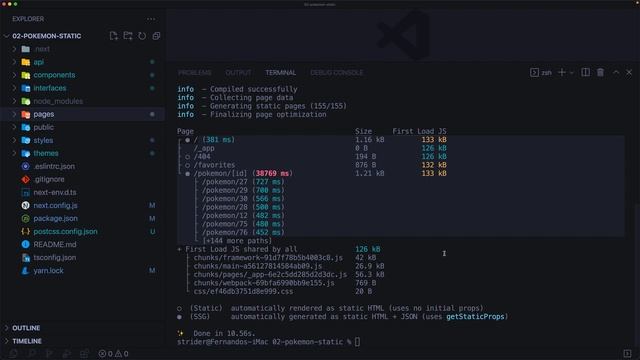Click the zsh terminal shell icon
Image resolution: width=640 pixels, height=360 pixels.
click(534, 72)
